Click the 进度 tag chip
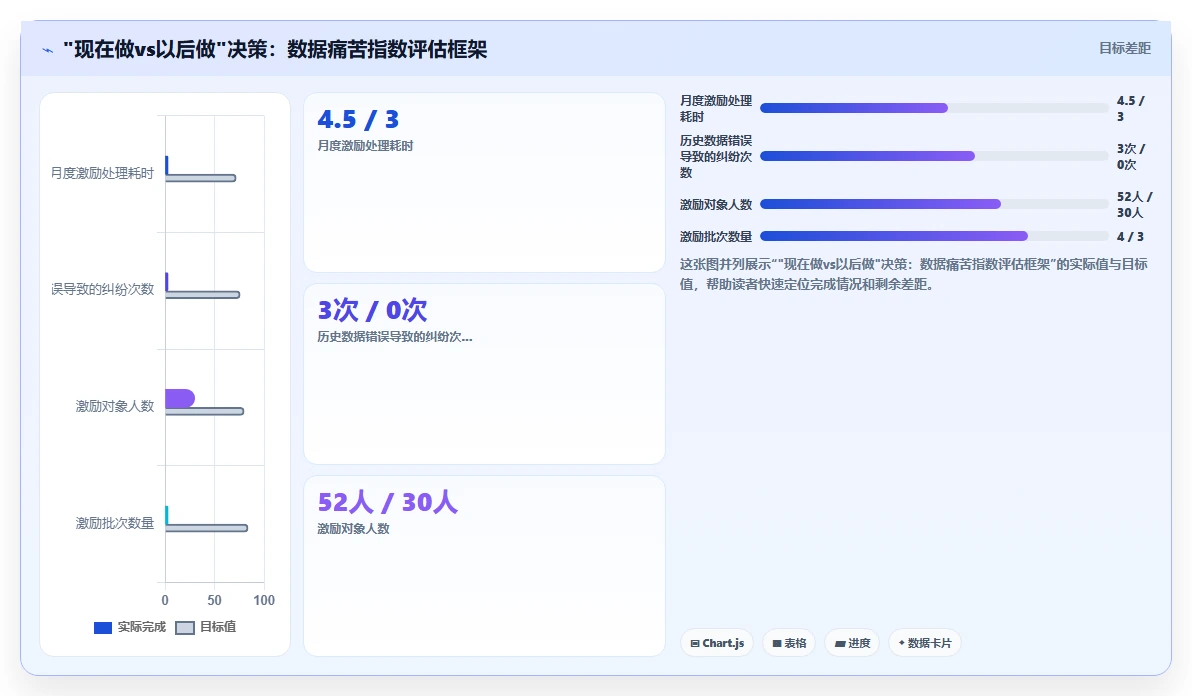This screenshot has height=696, width=1192. tap(852, 643)
